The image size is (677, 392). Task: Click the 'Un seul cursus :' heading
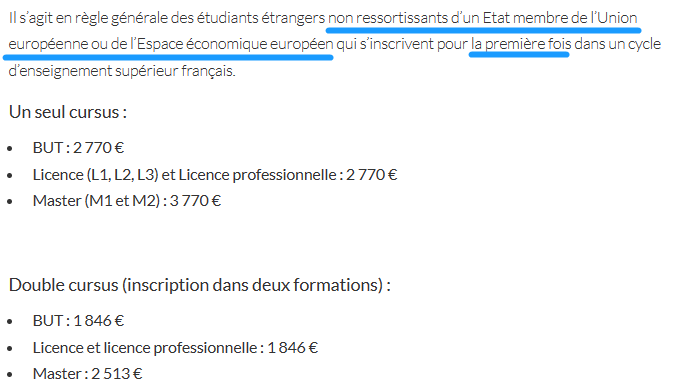coord(68,112)
